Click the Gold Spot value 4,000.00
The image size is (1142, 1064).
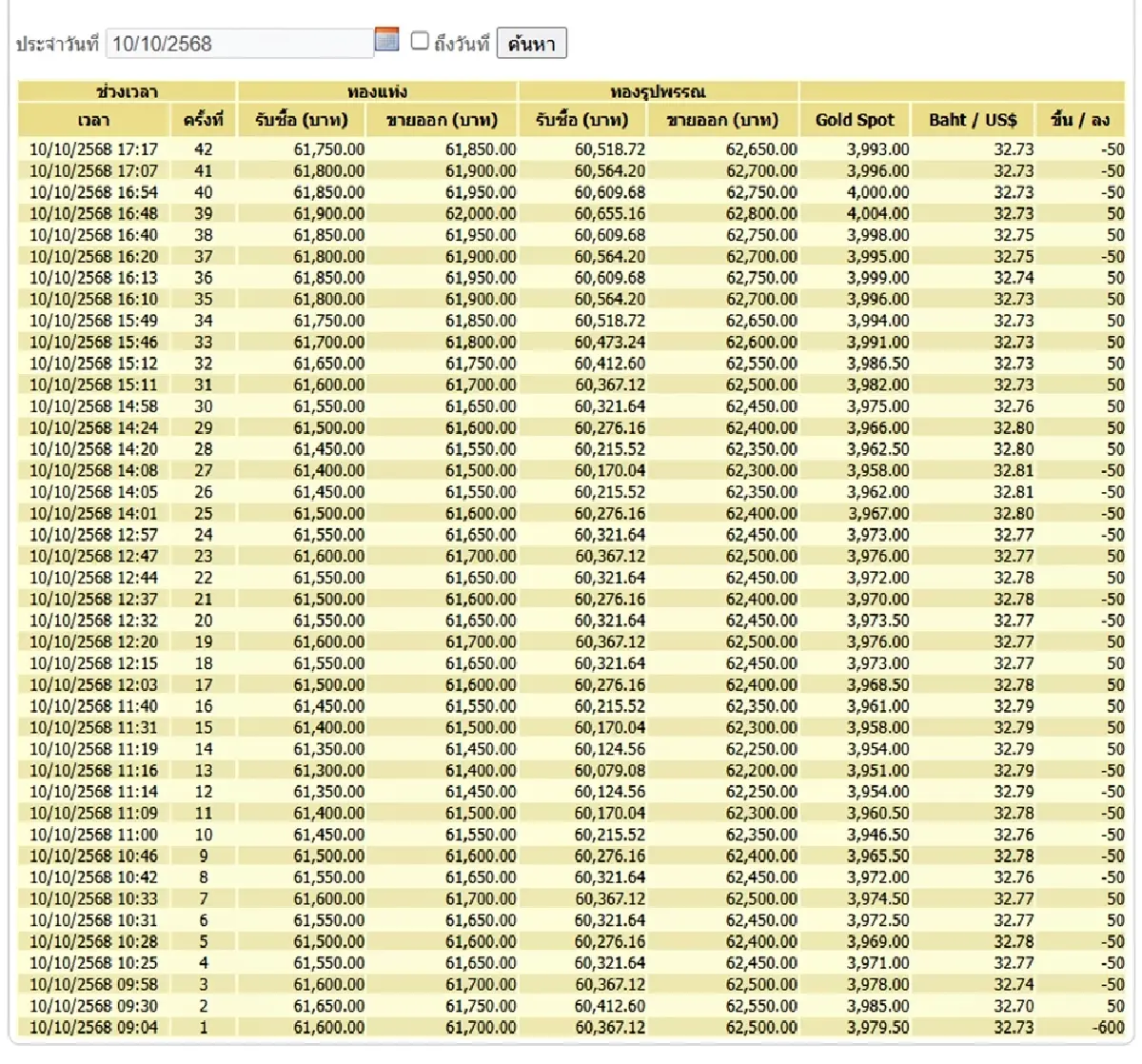click(x=877, y=192)
